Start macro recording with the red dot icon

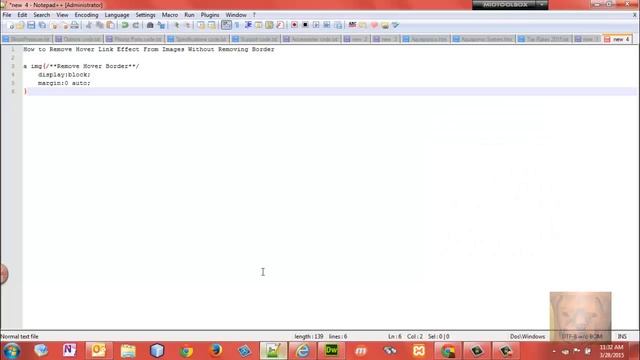point(294,25)
